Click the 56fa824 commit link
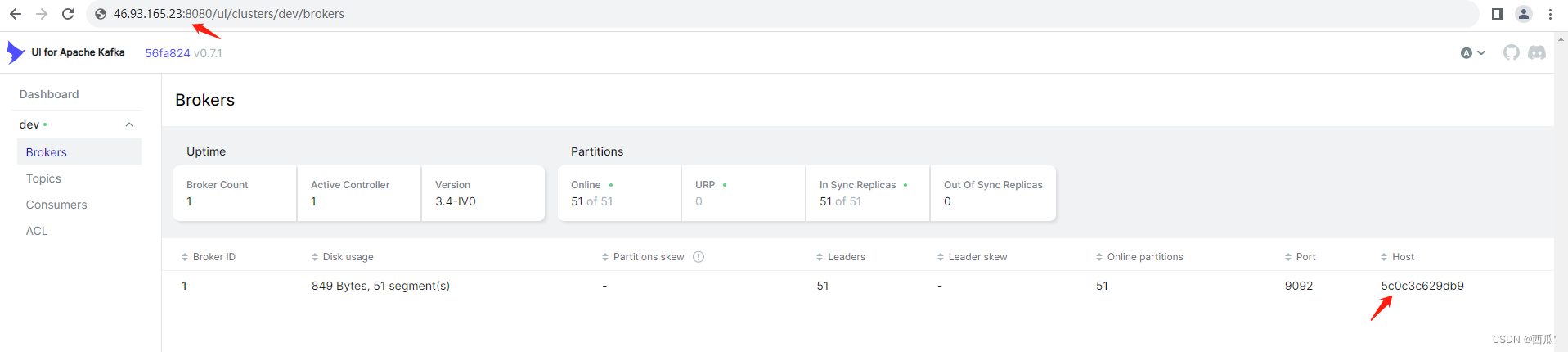The height and width of the screenshot is (352, 1568). point(167,53)
